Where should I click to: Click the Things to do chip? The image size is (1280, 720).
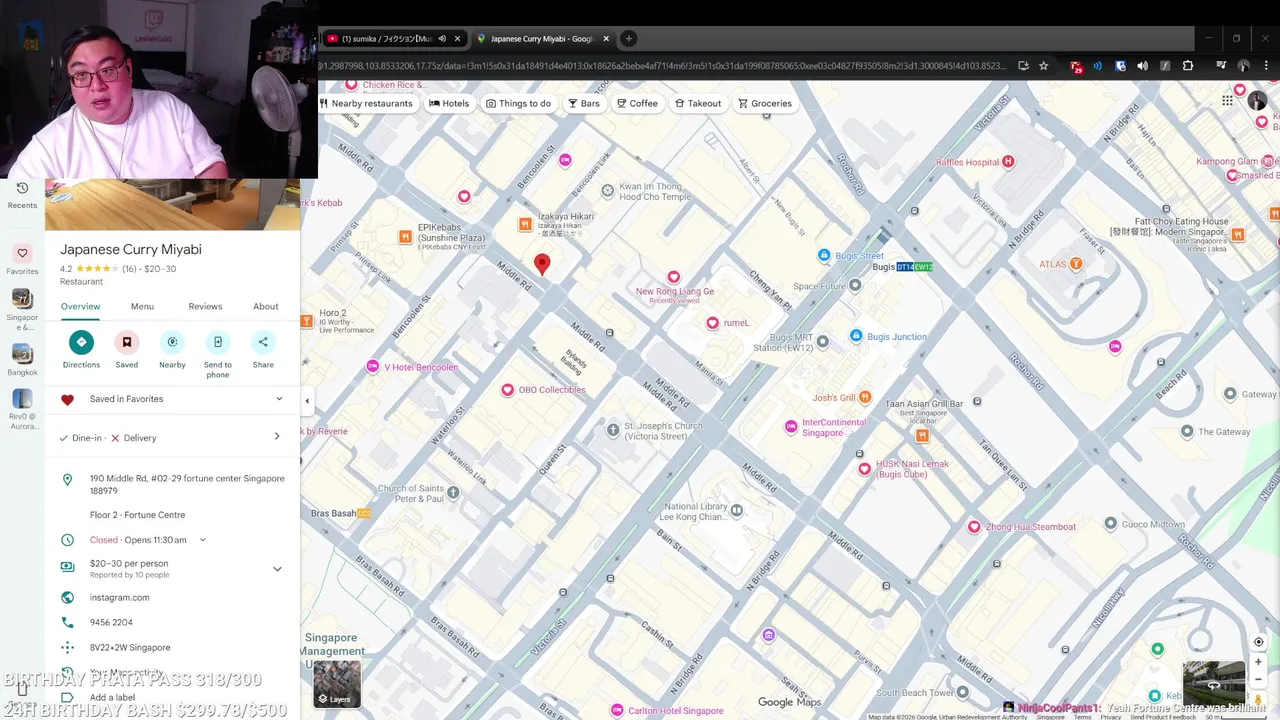pos(518,103)
